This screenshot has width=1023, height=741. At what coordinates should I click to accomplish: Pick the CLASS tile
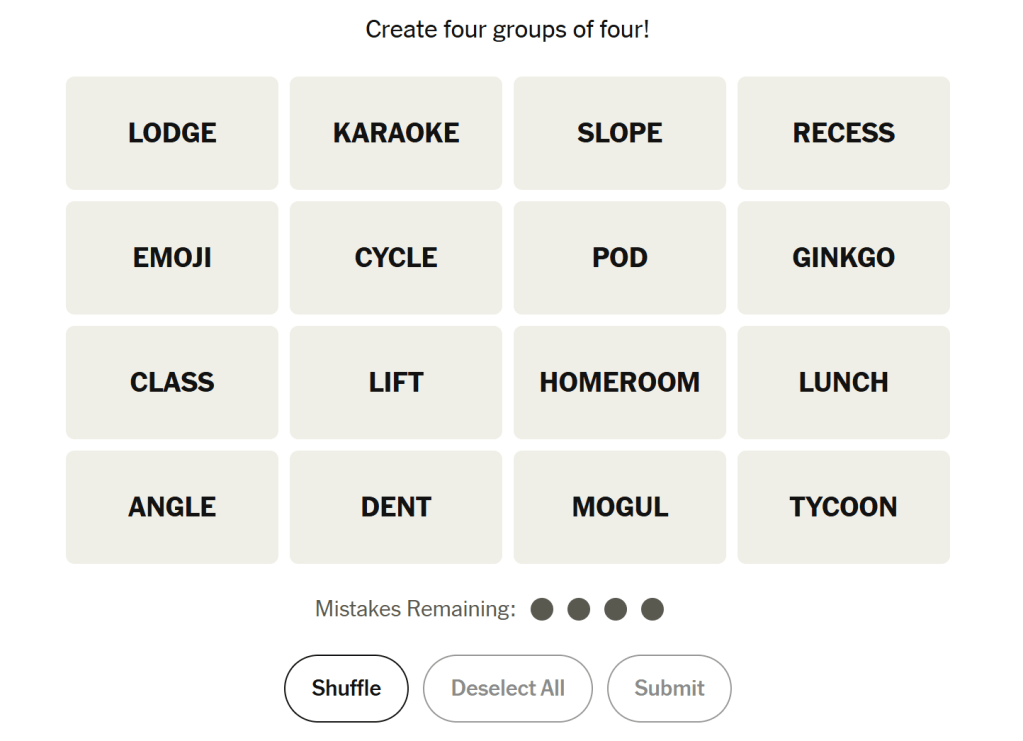[x=172, y=382]
